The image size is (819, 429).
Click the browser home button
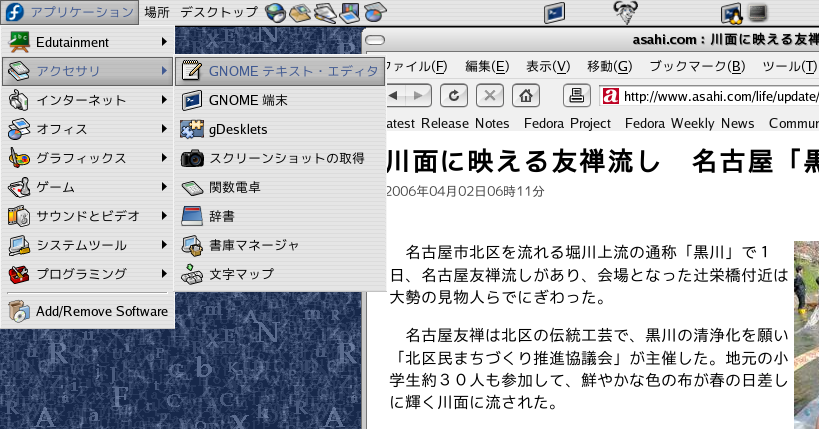point(526,96)
